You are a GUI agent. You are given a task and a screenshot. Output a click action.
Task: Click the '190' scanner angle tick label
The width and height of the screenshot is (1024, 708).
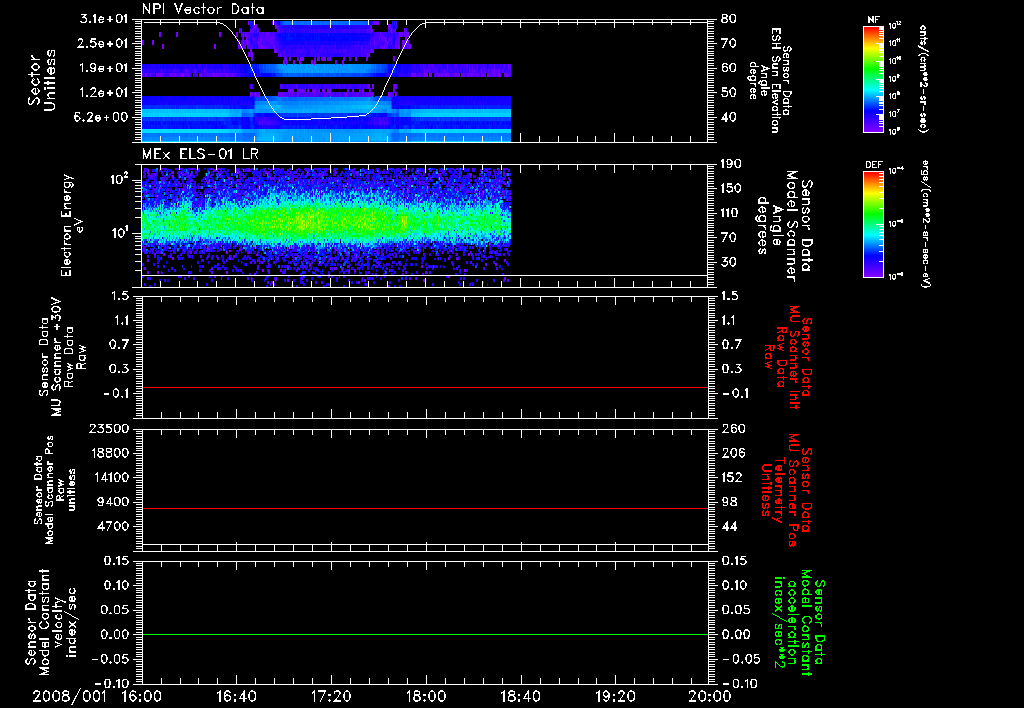731,164
